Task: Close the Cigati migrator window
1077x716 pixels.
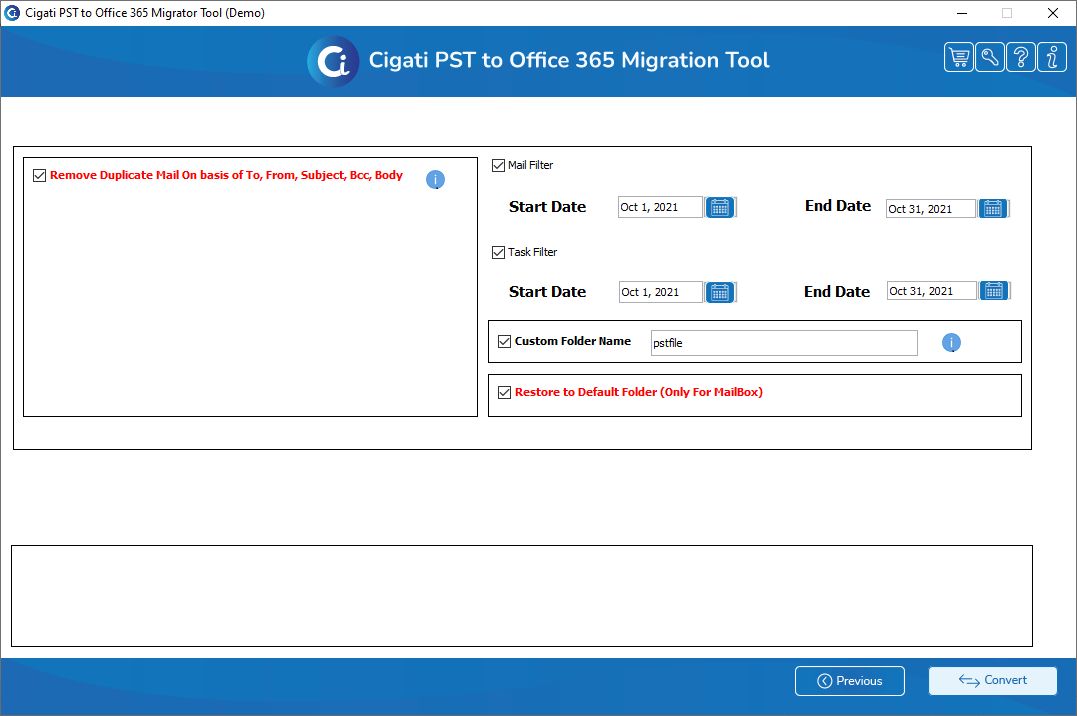Action: pos(1052,13)
